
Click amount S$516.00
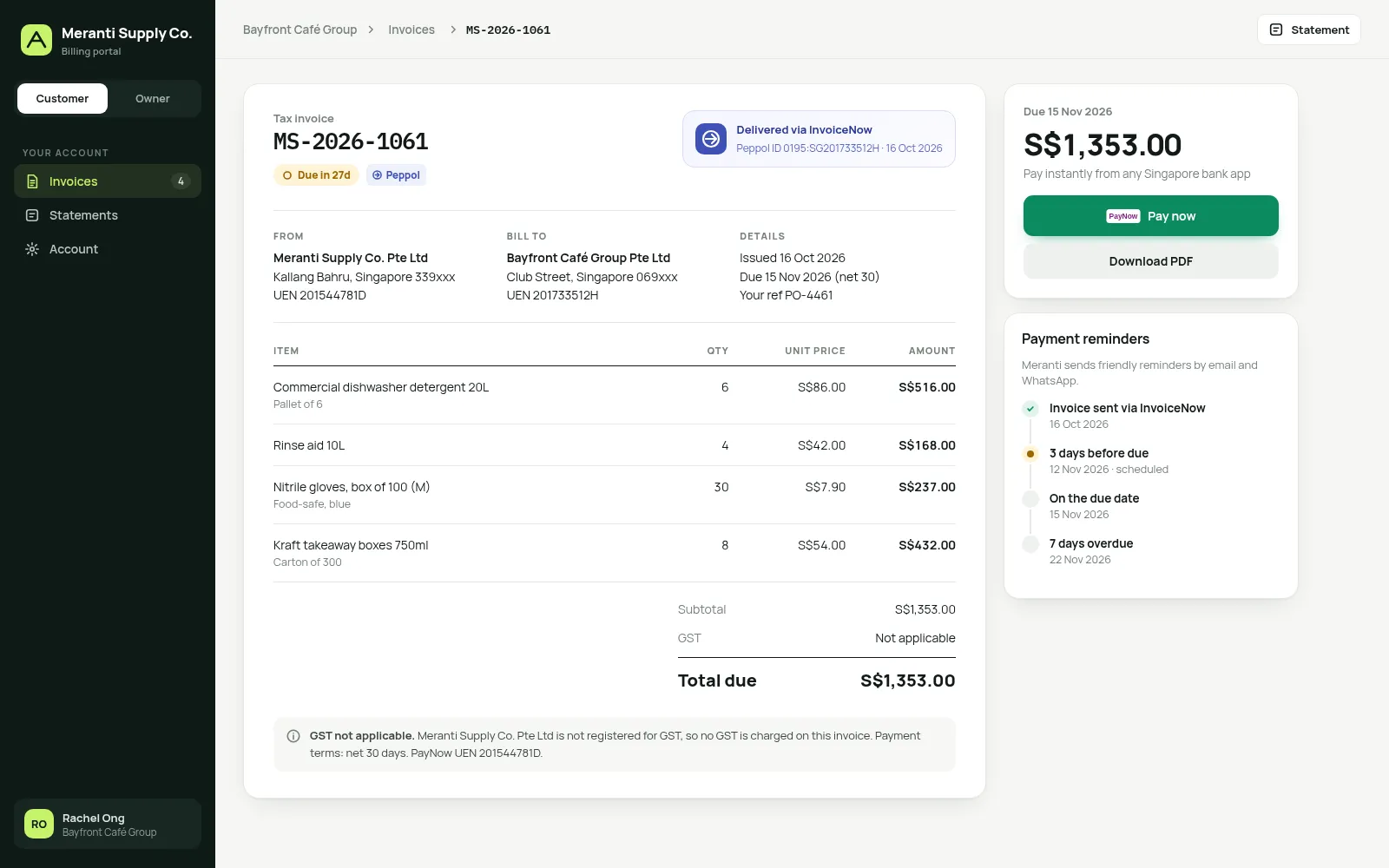926,387
